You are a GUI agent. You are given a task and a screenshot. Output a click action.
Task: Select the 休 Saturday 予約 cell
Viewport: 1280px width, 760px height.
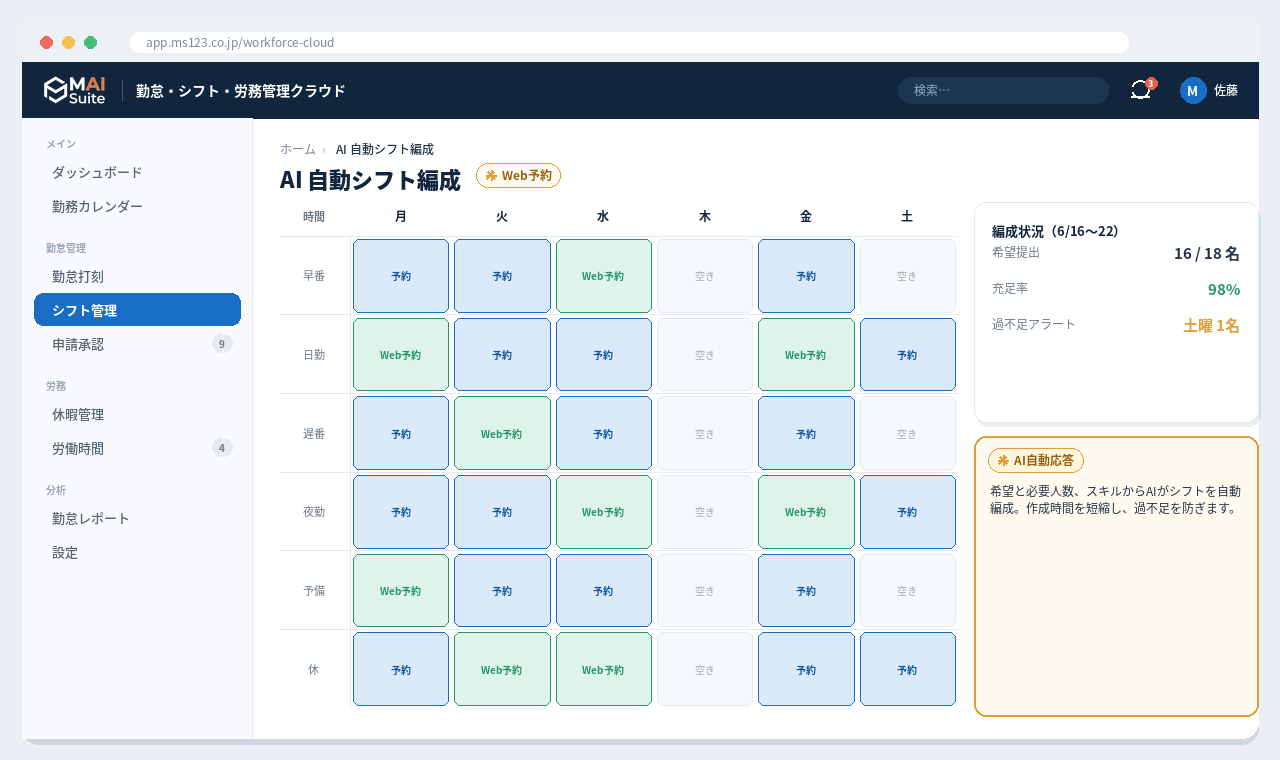pyautogui.click(x=907, y=670)
